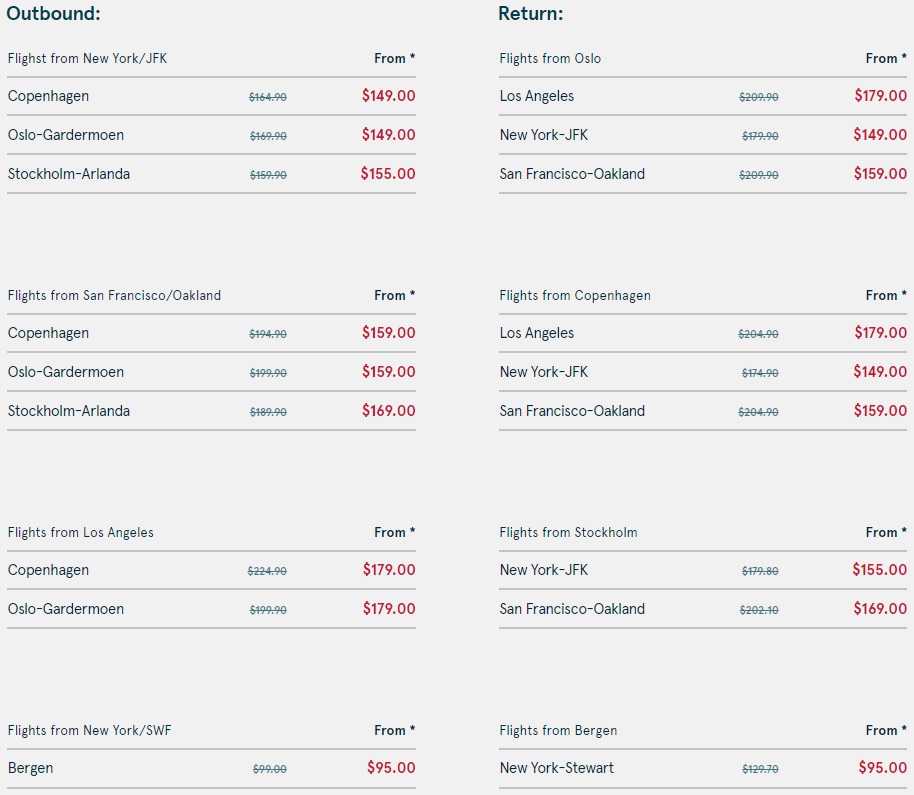Click Stockholm-Arlanda $169.00 outbound fare
The width and height of the screenshot is (914, 795).
click(x=388, y=411)
